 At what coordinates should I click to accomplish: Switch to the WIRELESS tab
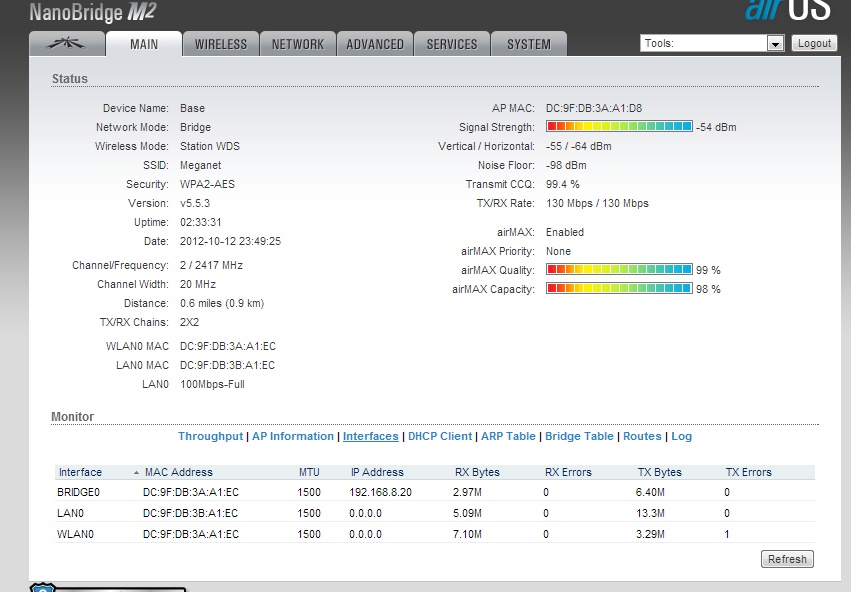tap(220, 44)
